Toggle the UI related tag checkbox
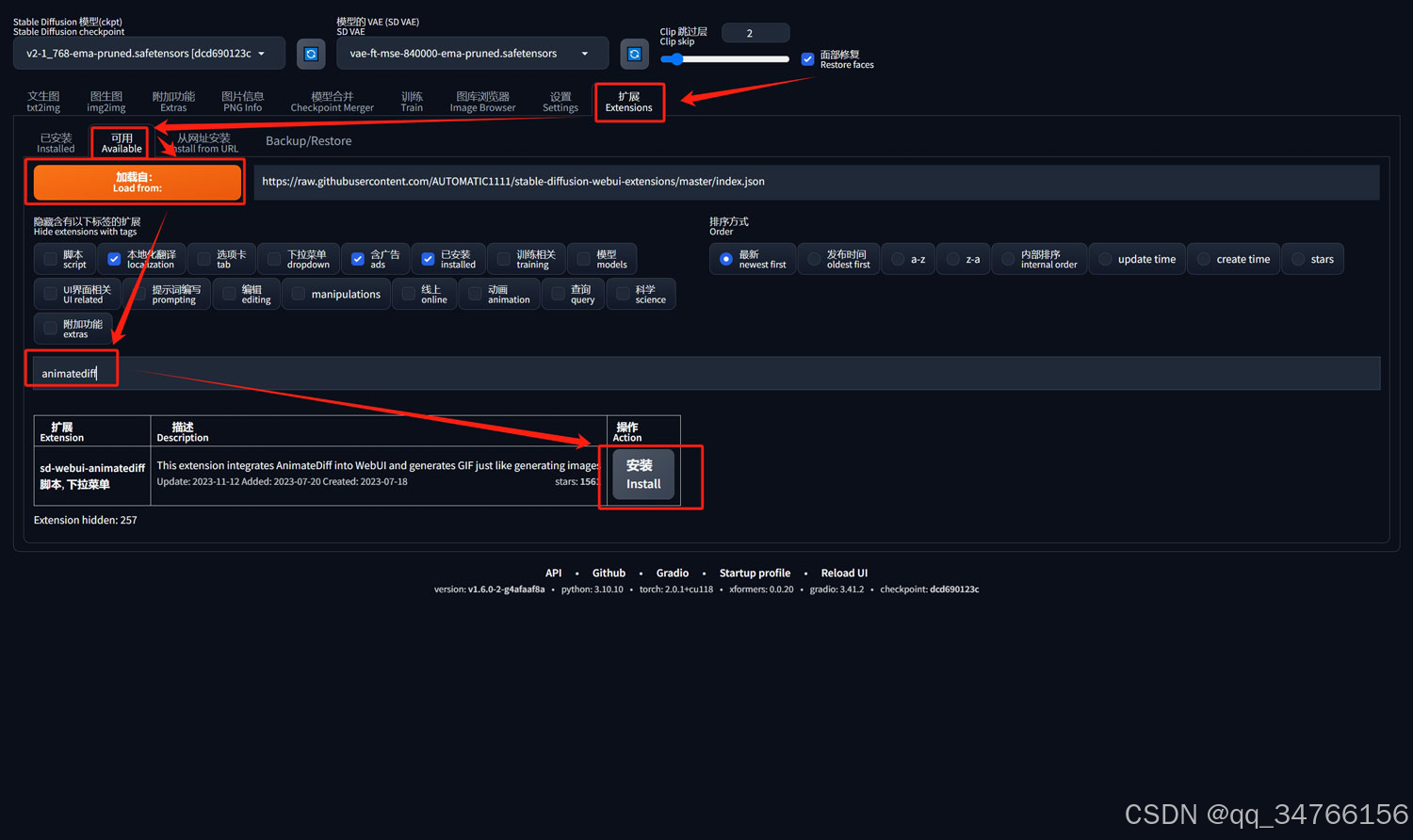Viewport: 1413px width, 840px height. (51, 294)
